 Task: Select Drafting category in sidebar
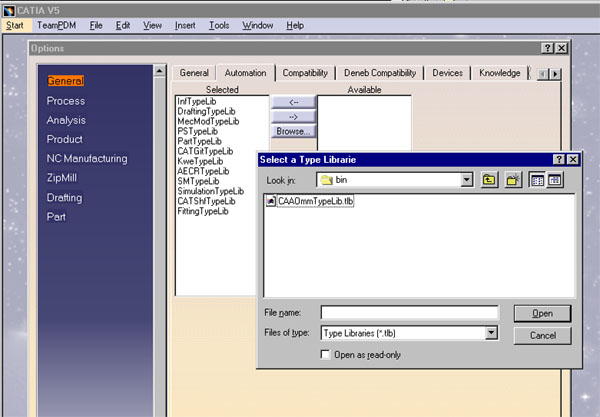tap(64, 198)
